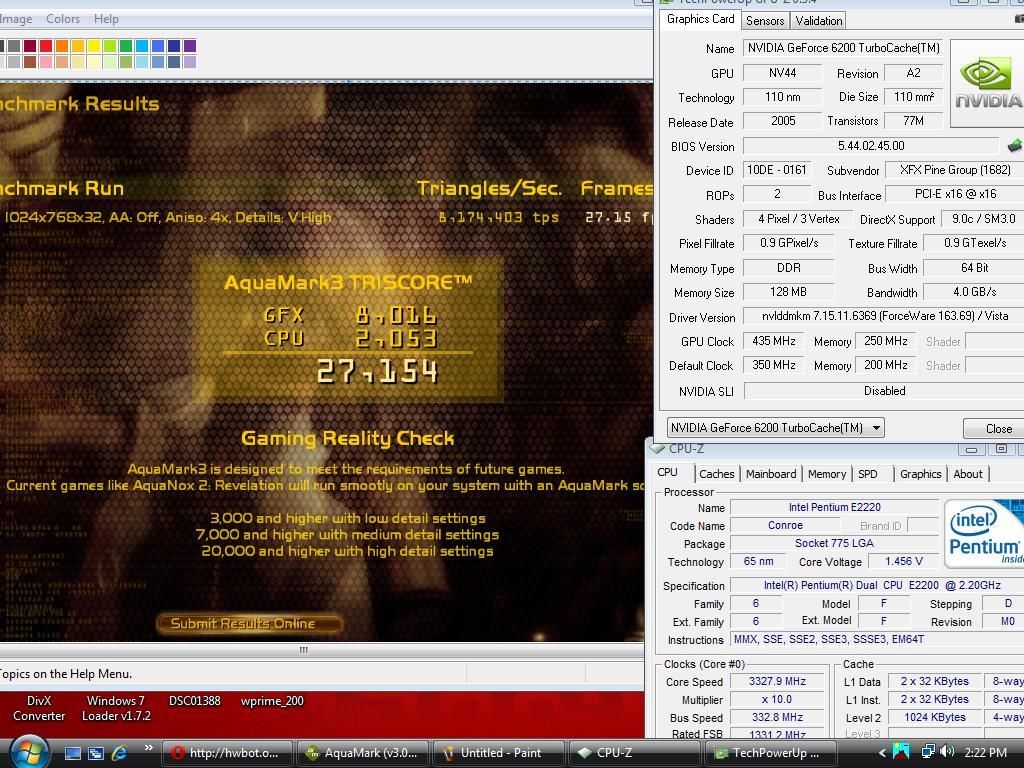
Task: Pick the lime green swatch in Paint palette
Action: point(110,46)
